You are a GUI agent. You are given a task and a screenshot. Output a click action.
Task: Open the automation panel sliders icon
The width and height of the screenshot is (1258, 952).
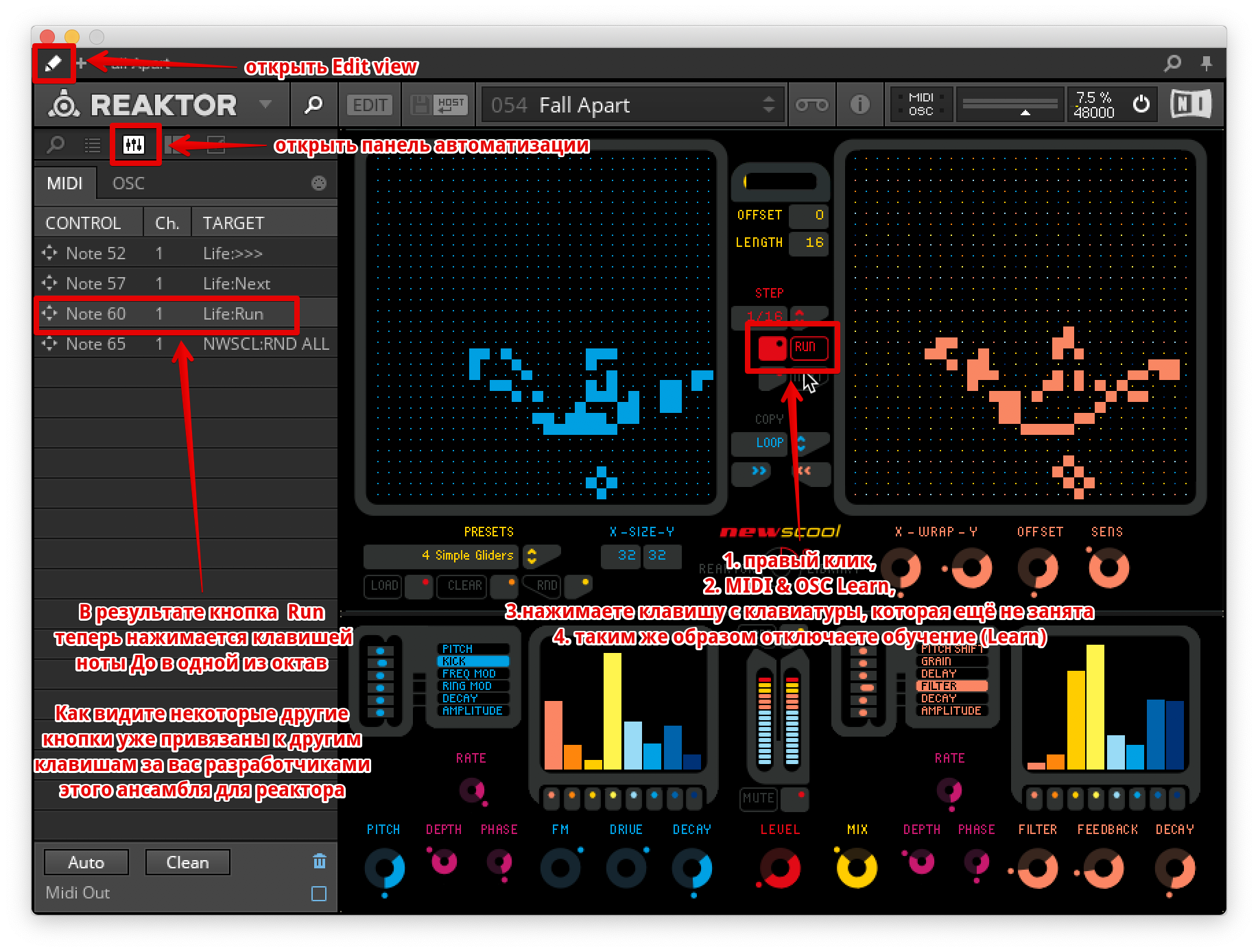click(x=134, y=145)
